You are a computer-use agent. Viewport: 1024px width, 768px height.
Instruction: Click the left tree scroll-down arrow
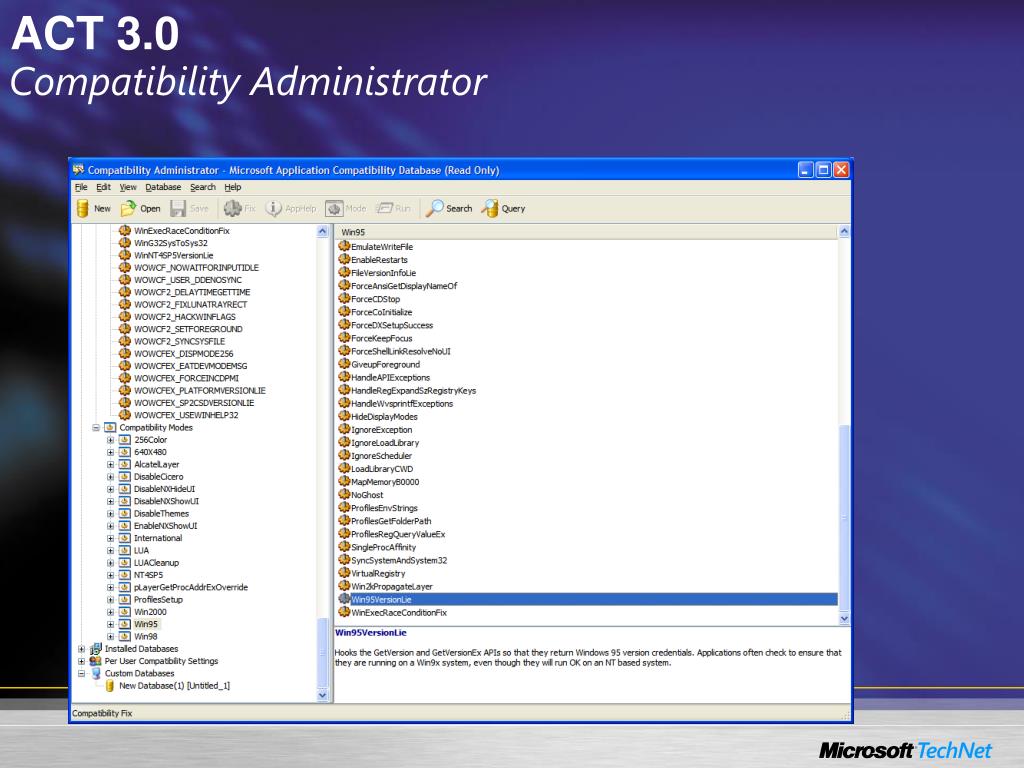[x=322, y=696]
